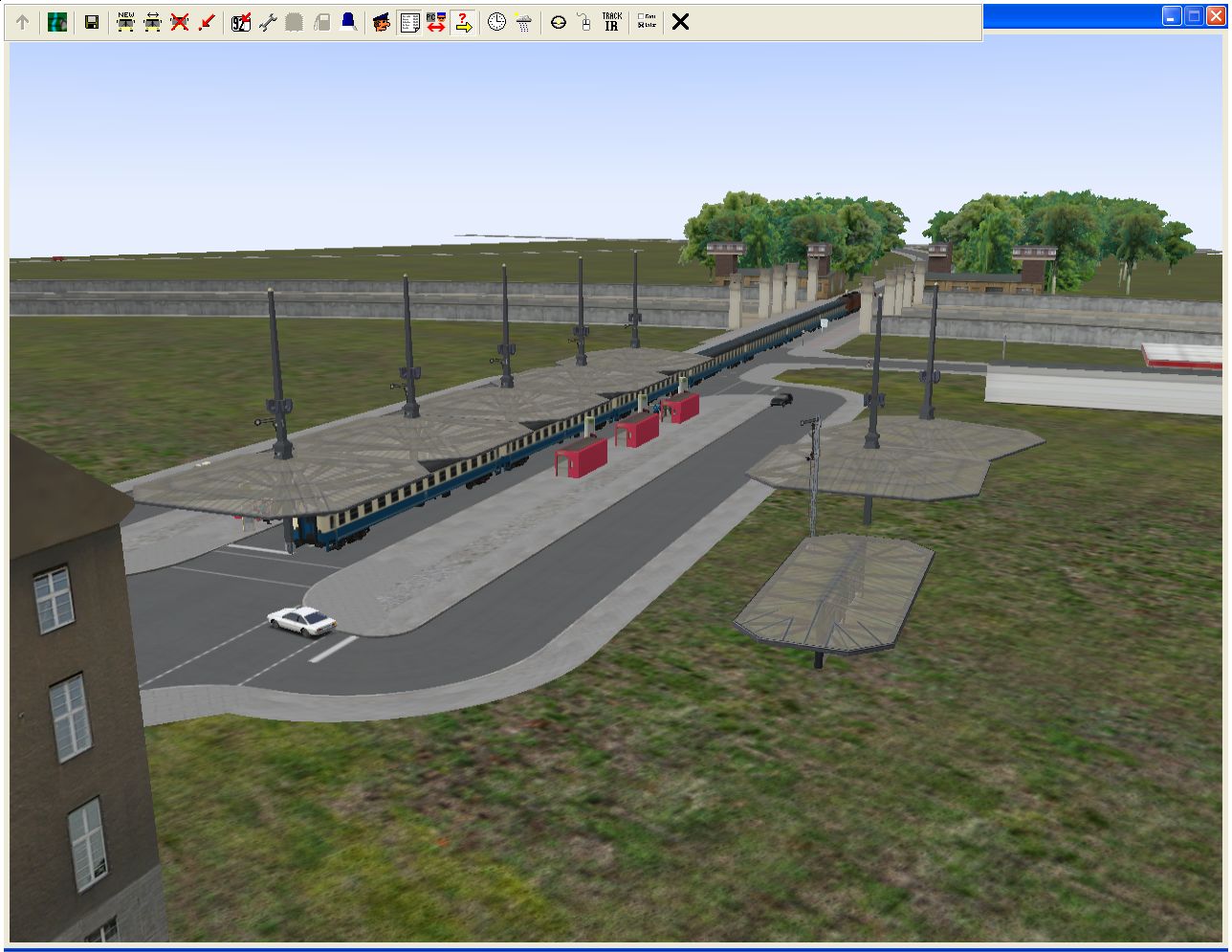The image size is (1232, 952).
Task: Click the steering wheel icon
Action: [x=559, y=22]
